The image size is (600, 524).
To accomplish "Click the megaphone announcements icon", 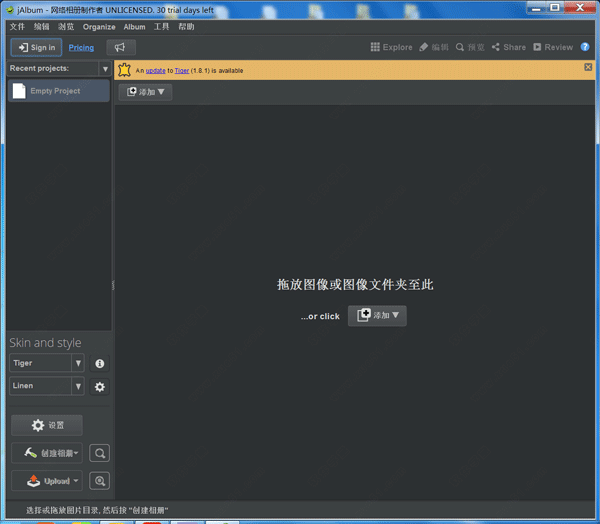I will pos(120,47).
